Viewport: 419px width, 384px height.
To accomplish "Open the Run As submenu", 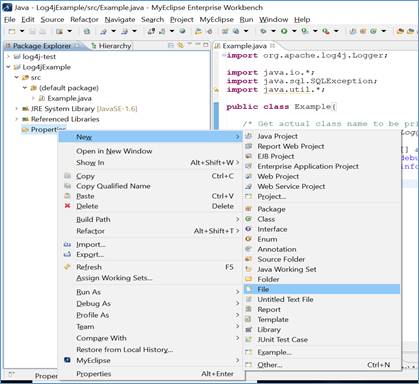I will (x=152, y=292).
